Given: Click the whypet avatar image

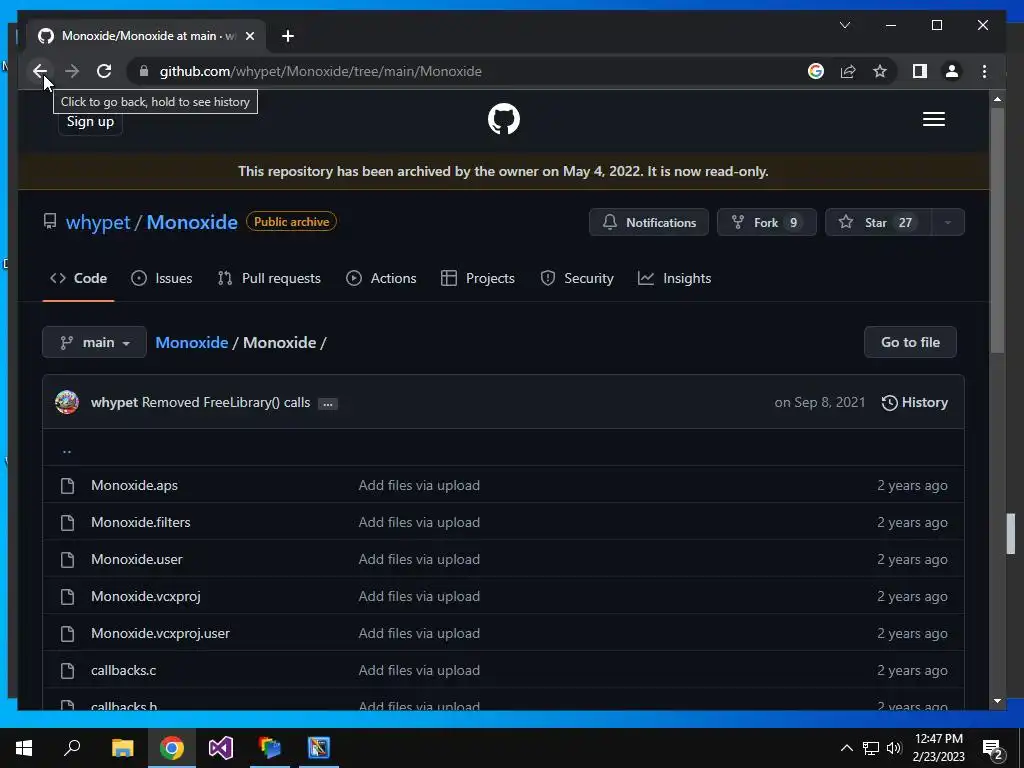Looking at the screenshot, I should pos(67,402).
